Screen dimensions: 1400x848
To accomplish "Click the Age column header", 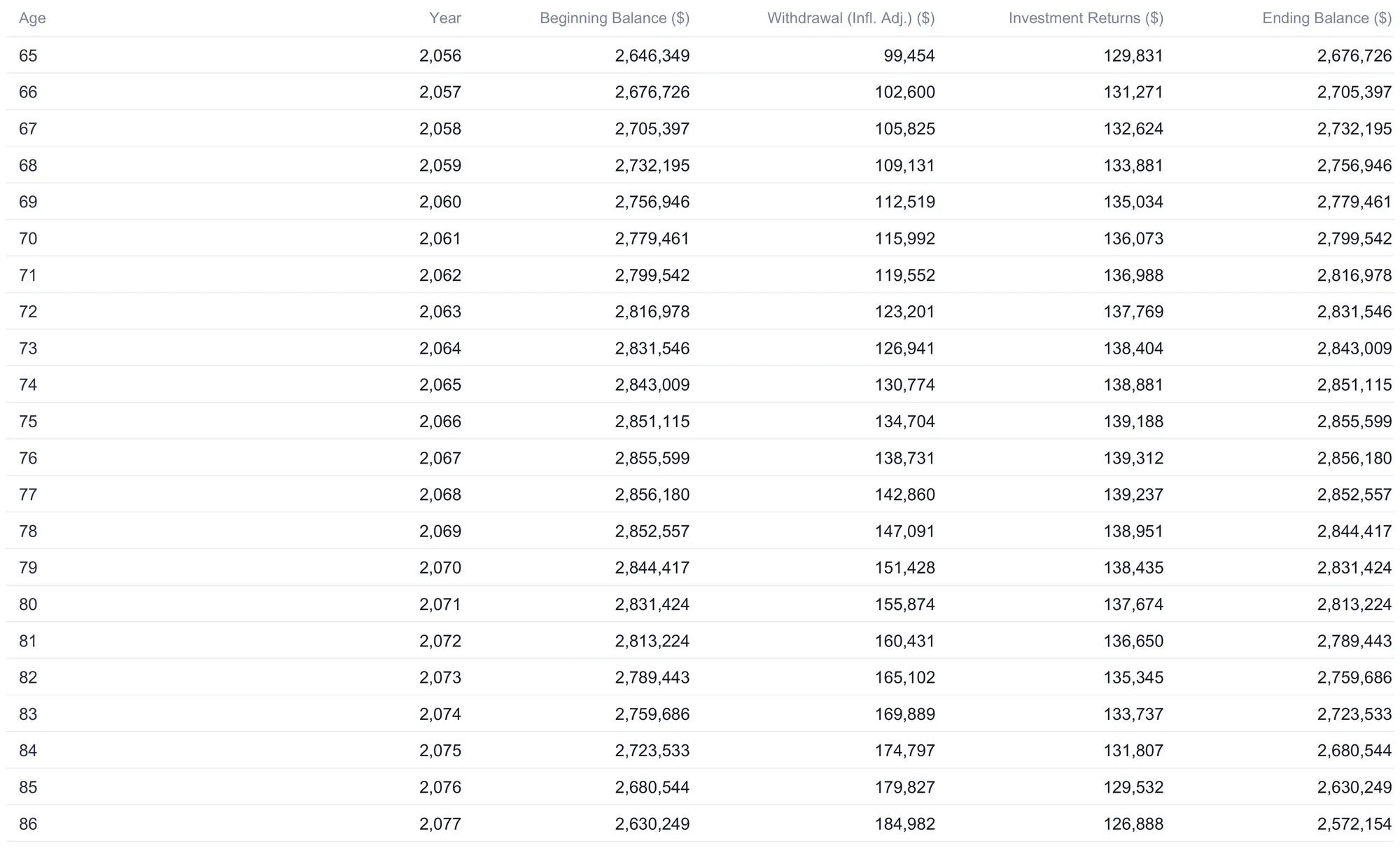I will click(32, 18).
